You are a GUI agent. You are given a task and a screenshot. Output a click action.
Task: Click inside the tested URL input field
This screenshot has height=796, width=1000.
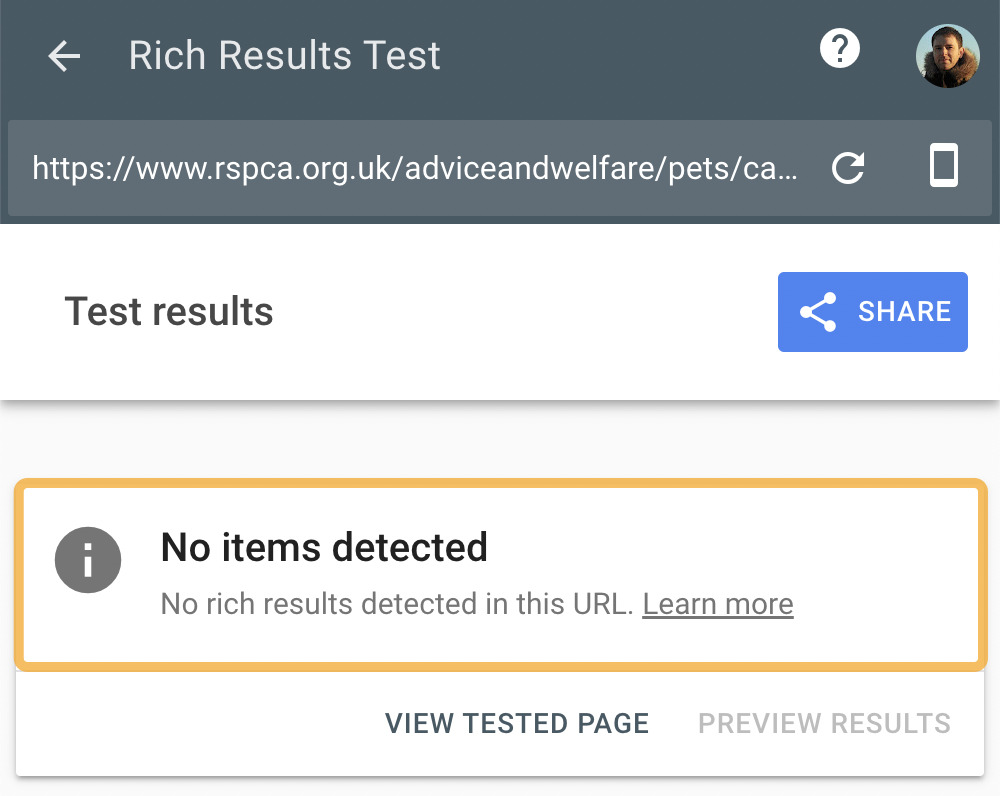pyautogui.click(x=415, y=169)
